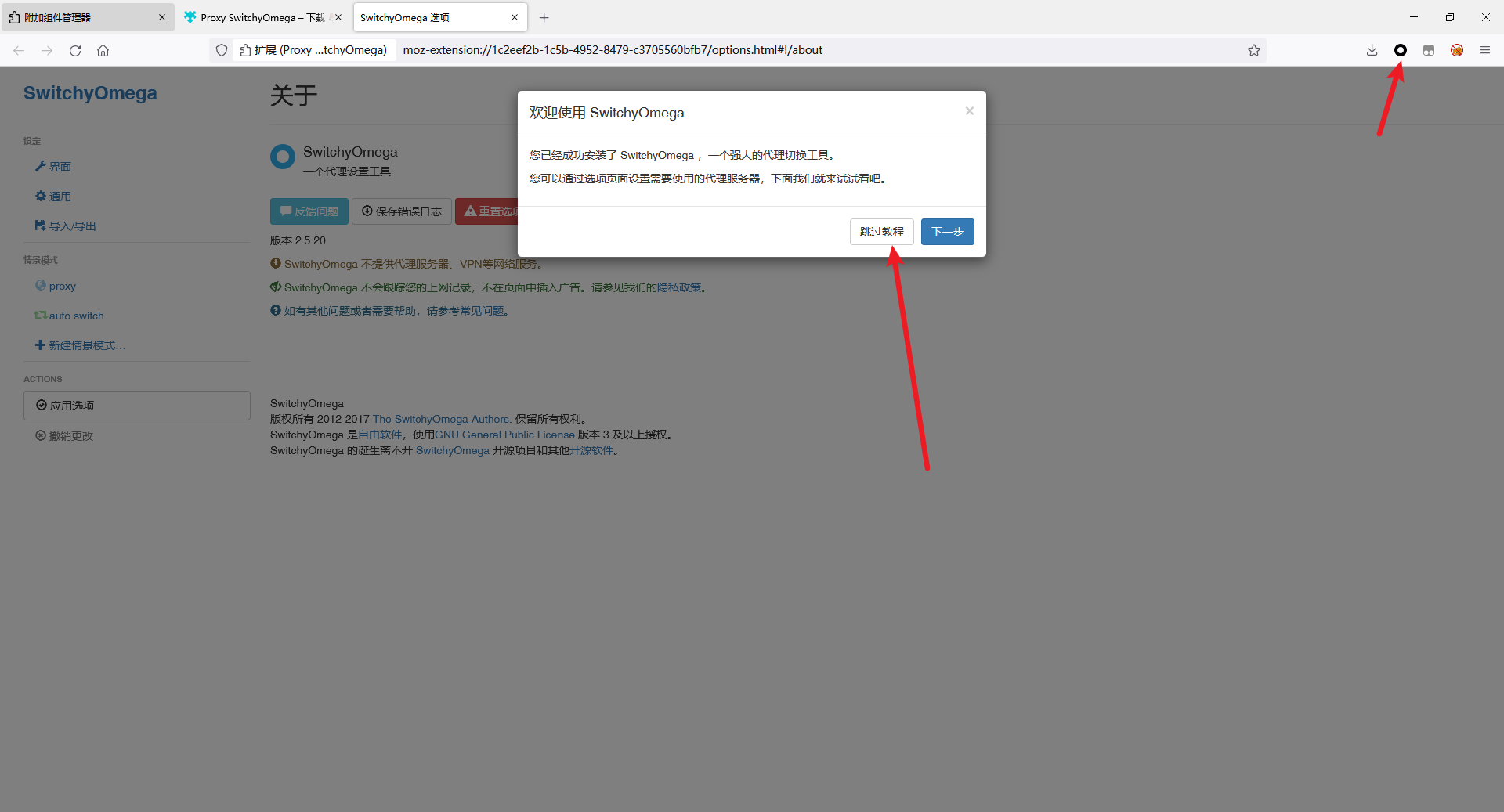
Task: Close the Proxy SwitchyOmega – 下载 tab
Action: point(338,17)
